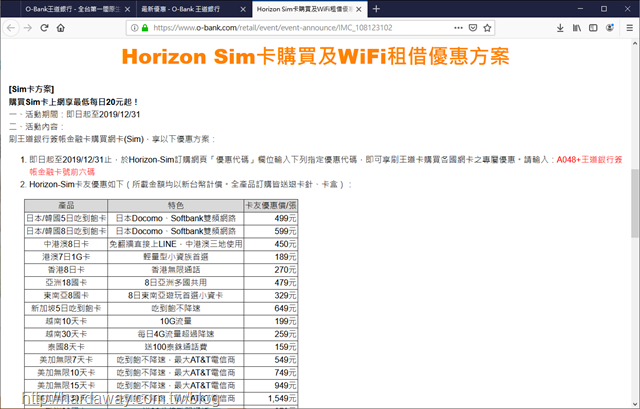Click feature cell 香港無限通話

(x=176, y=270)
